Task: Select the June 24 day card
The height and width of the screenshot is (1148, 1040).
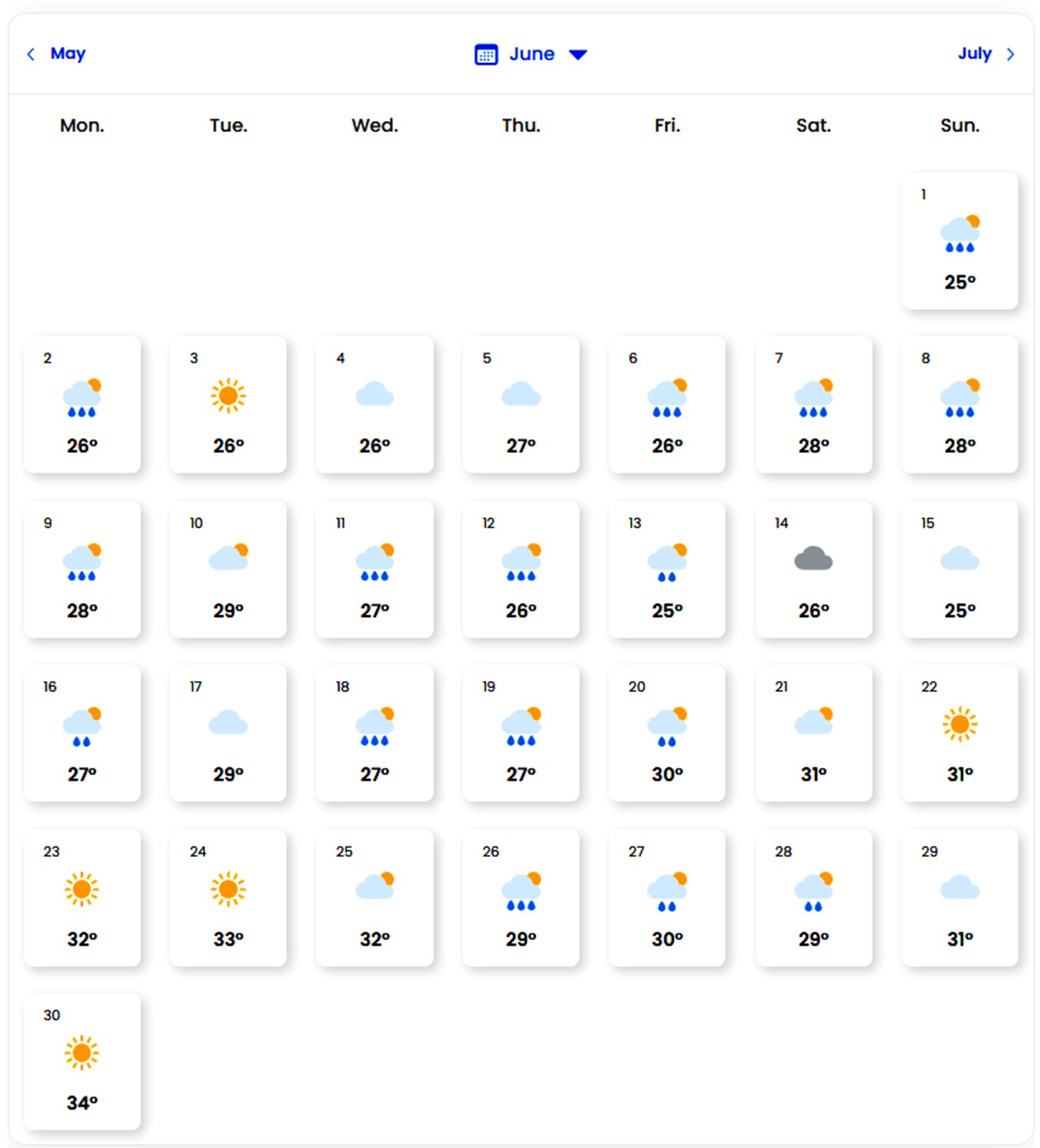Action: click(228, 898)
